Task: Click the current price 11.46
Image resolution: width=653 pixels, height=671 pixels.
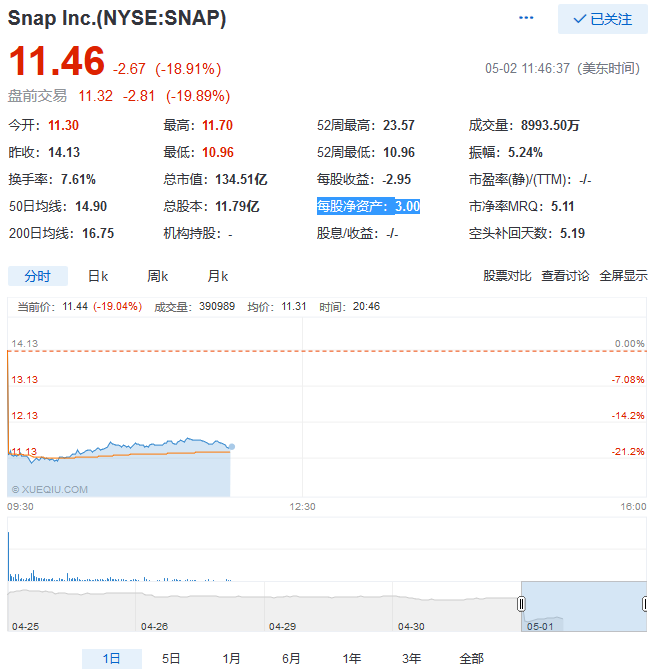Action: click(x=56, y=61)
